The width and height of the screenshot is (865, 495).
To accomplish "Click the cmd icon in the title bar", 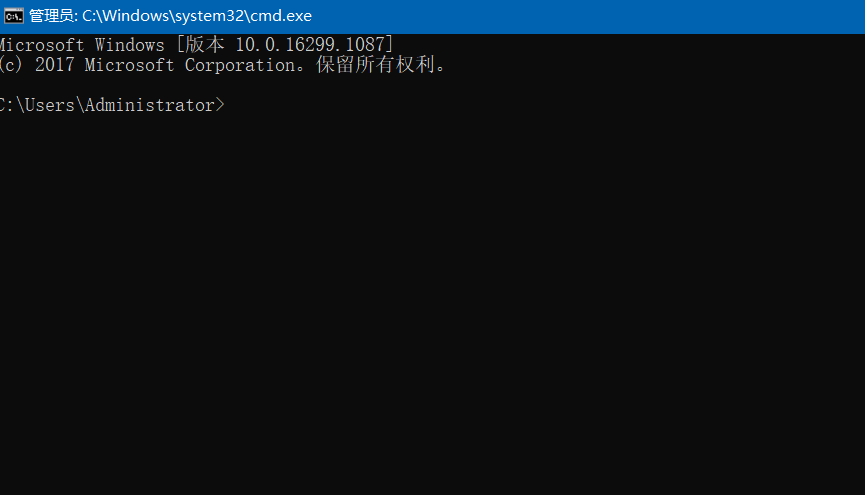I will pyautogui.click(x=14, y=16).
